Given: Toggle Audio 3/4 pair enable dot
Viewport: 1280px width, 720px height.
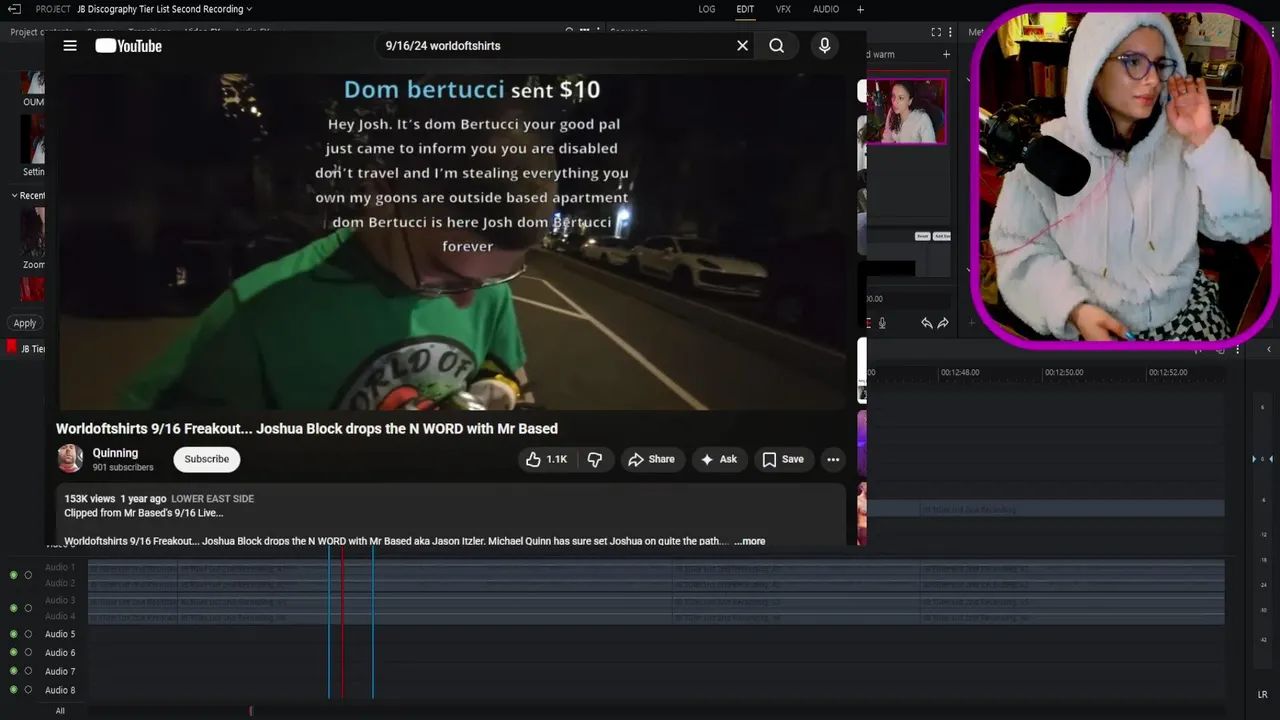Looking at the screenshot, I should pyautogui.click(x=14, y=608).
